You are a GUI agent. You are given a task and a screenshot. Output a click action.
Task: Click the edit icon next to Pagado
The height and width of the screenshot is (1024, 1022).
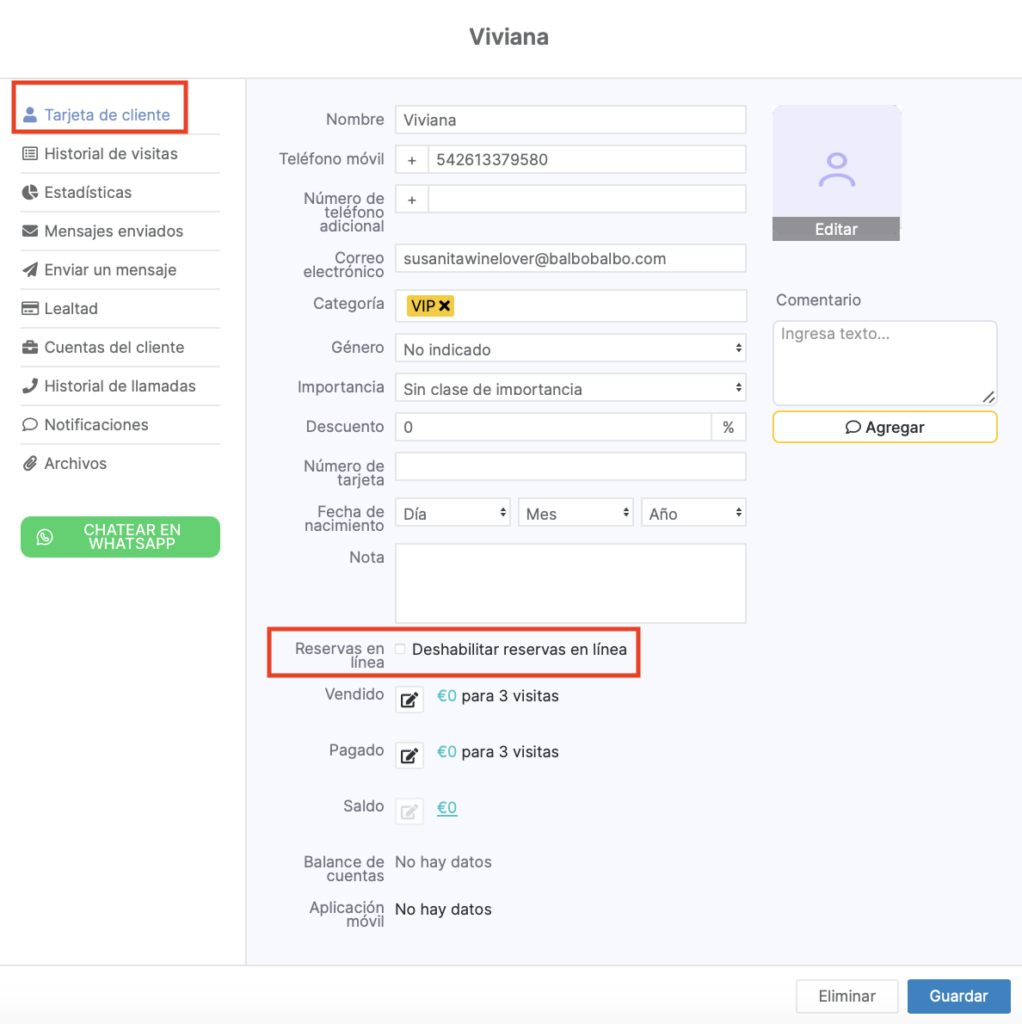[x=409, y=756]
